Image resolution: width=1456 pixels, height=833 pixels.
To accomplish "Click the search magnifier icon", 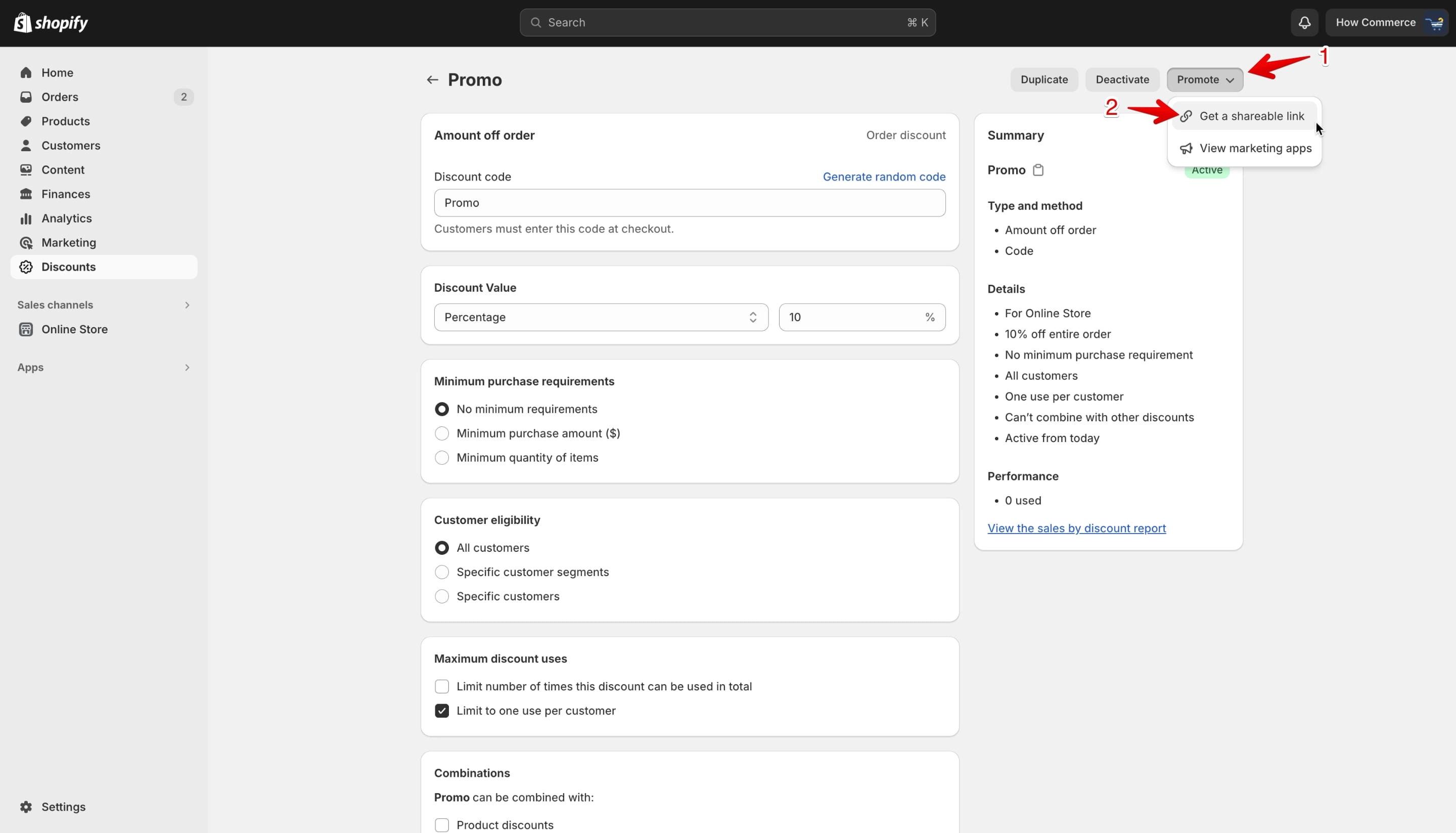I will (535, 23).
